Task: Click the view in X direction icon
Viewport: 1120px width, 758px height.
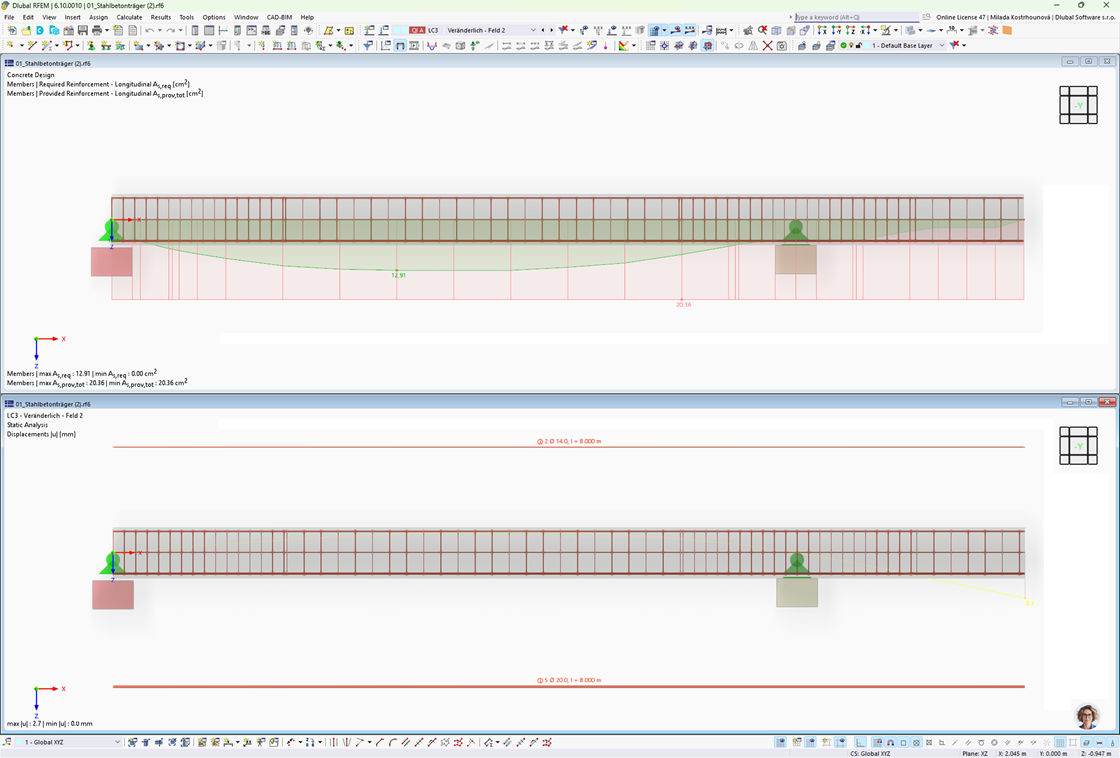Action: click(822, 30)
